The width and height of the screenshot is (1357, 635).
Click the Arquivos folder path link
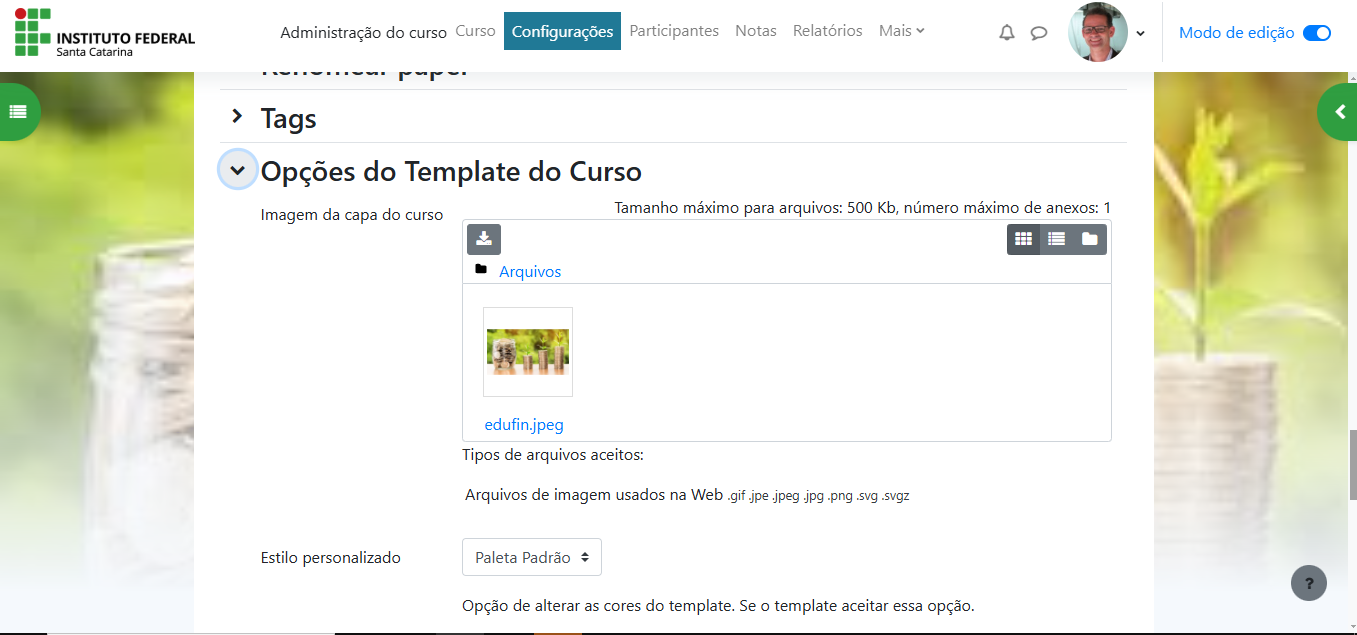pyautogui.click(x=530, y=272)
